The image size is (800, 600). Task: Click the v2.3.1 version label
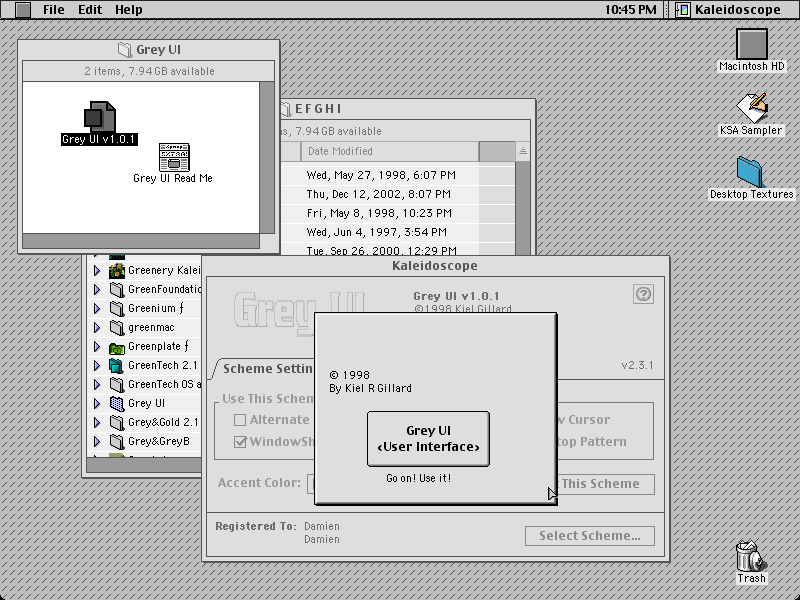pyautogui.click(x=637, y=365)
